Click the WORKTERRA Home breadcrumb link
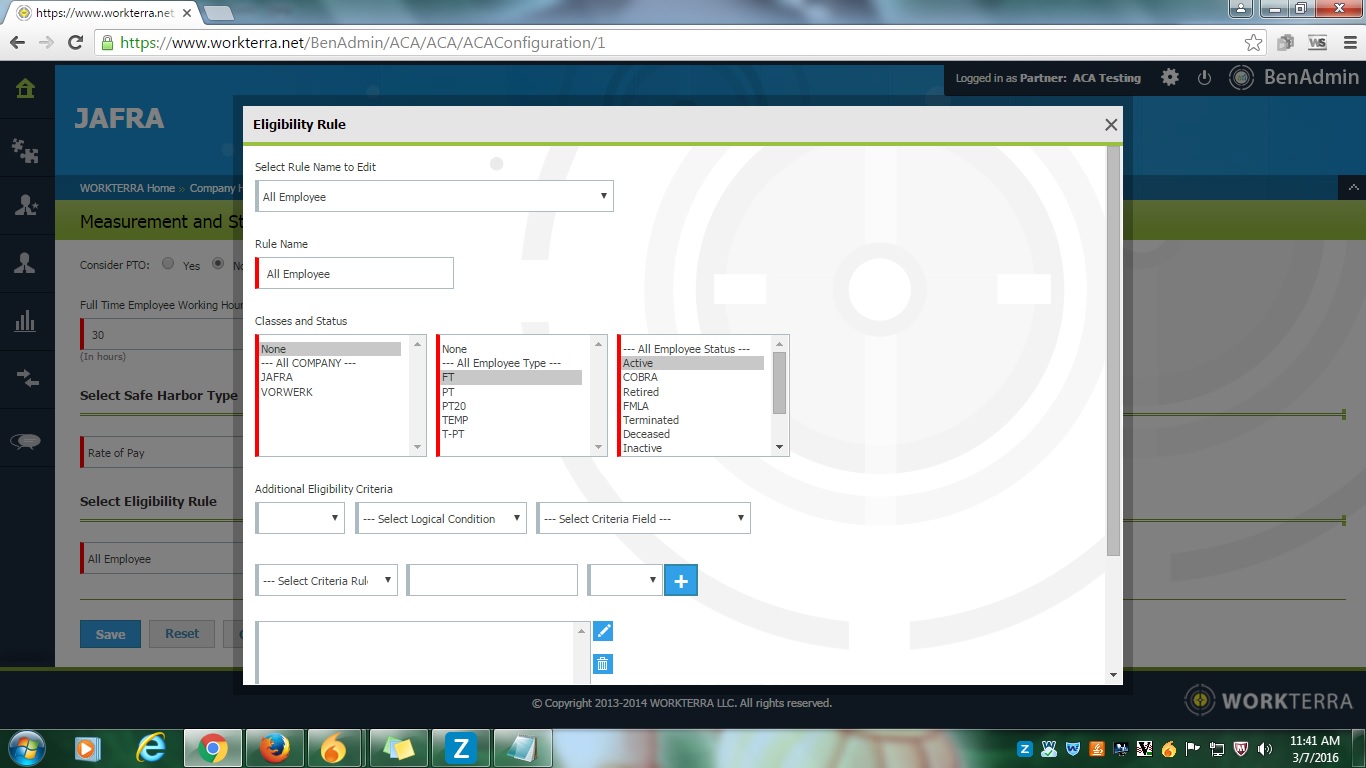This screenshot has width=1366, height=768. pos(127,188)
